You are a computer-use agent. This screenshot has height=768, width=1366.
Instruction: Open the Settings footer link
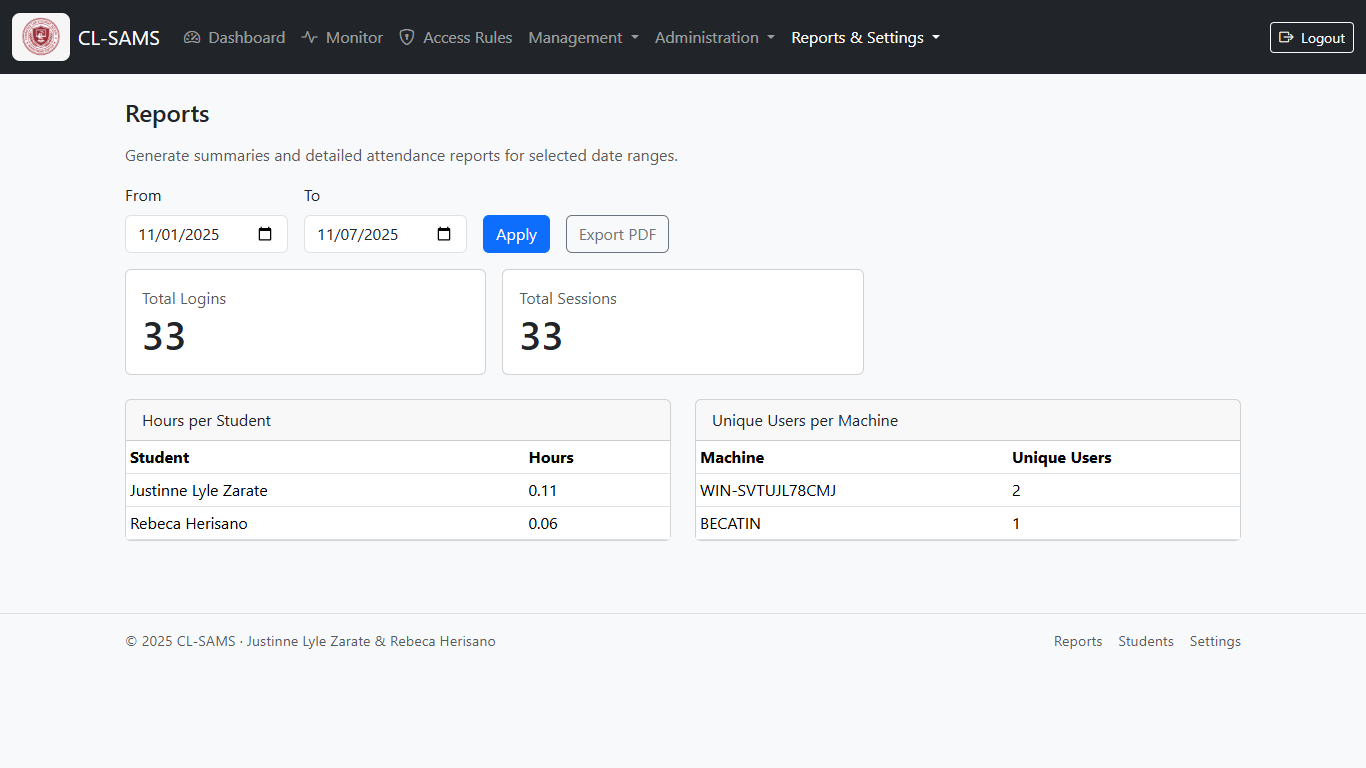[x=1215, y=641]
